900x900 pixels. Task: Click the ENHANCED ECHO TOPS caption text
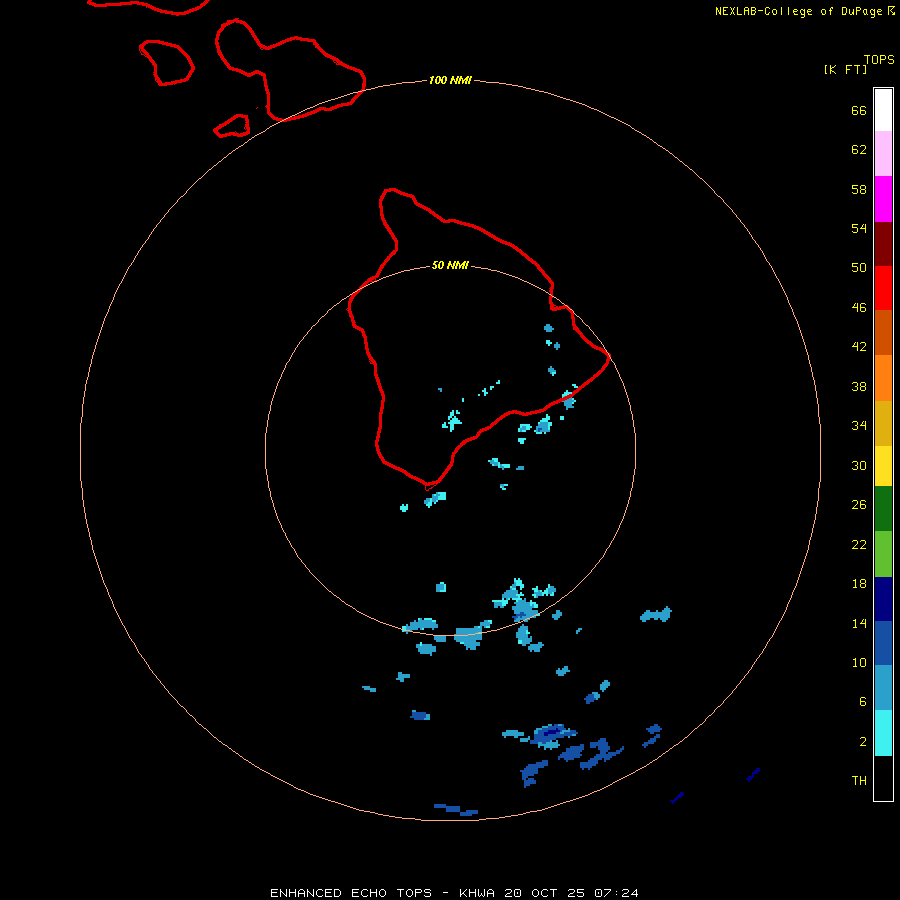point(351,893)
